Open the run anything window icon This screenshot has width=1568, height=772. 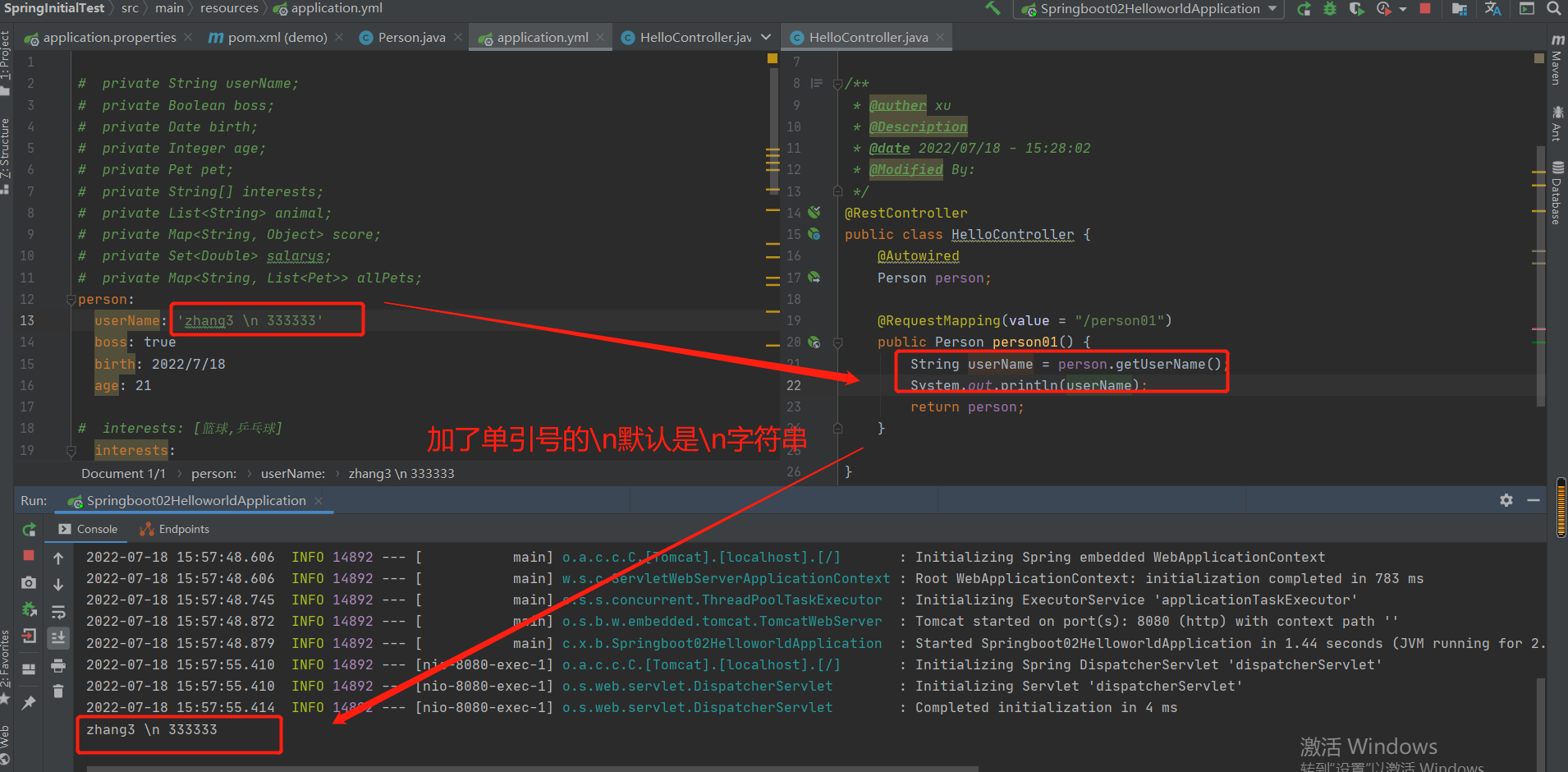pyautogui.click(x=1527, y=9)
